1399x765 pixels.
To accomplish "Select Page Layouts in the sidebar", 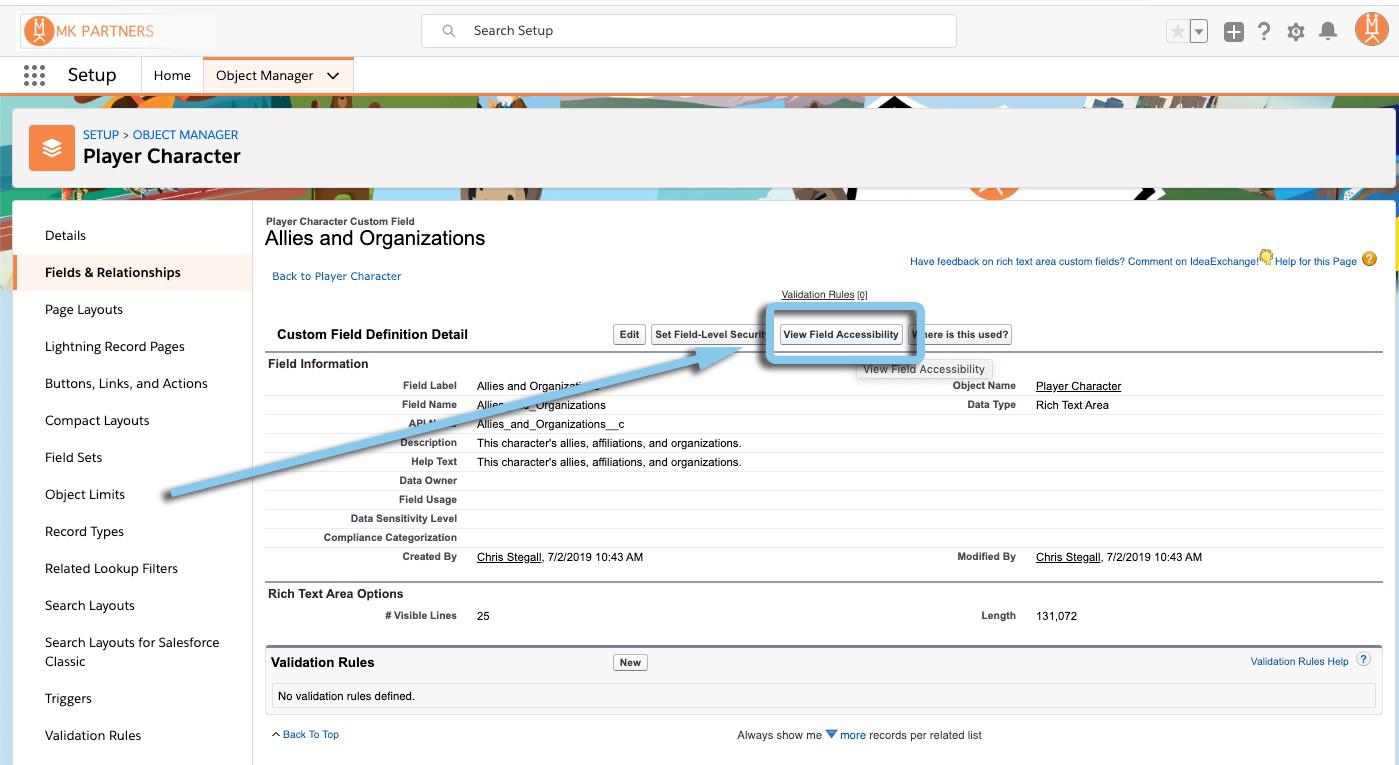I will 84,310.
